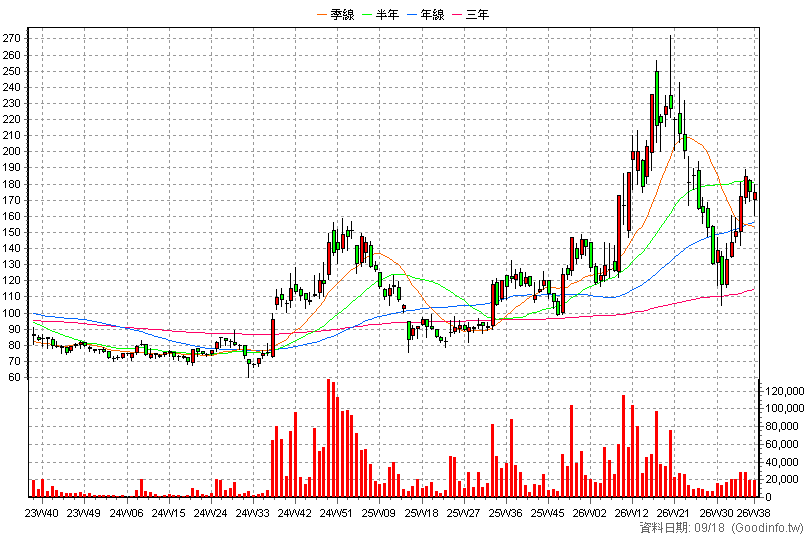Click the week label 25W45
808x540 pixels.
click(548, 513)
